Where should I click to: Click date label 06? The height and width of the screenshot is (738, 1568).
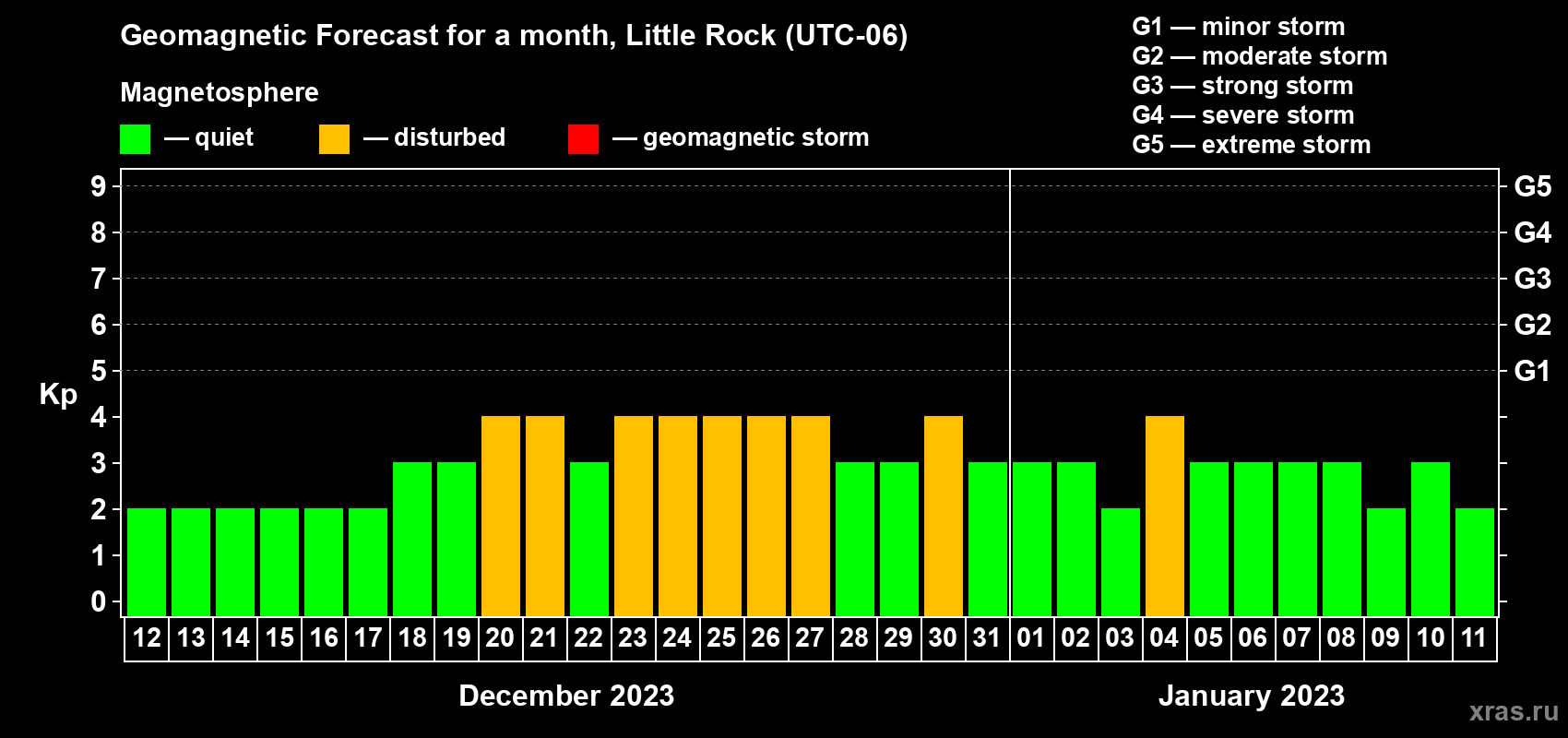coord(1253,637)
